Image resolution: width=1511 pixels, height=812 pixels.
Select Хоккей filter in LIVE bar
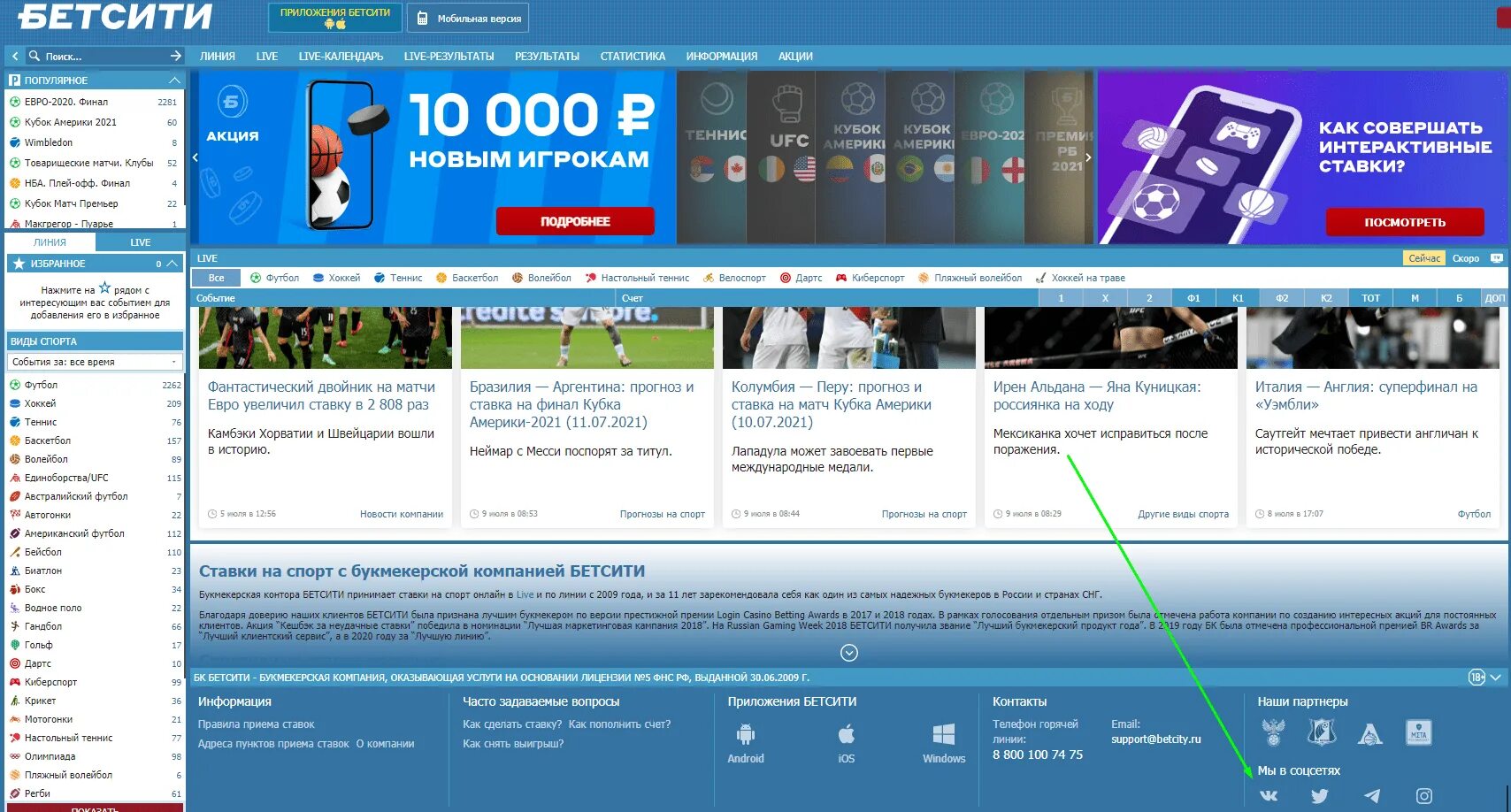[x=336, y=278]
